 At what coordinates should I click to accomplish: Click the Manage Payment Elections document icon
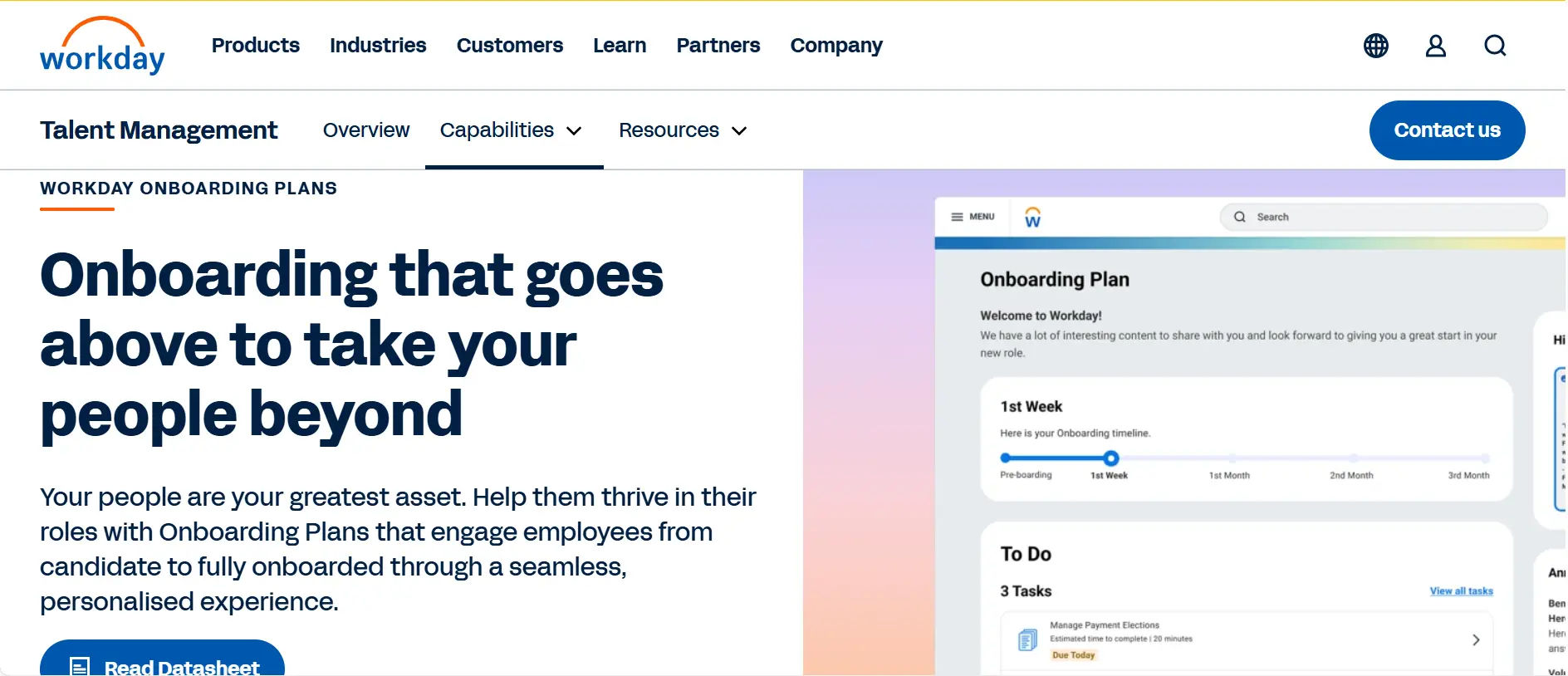pyautogui.click(x=1027, y=640)
